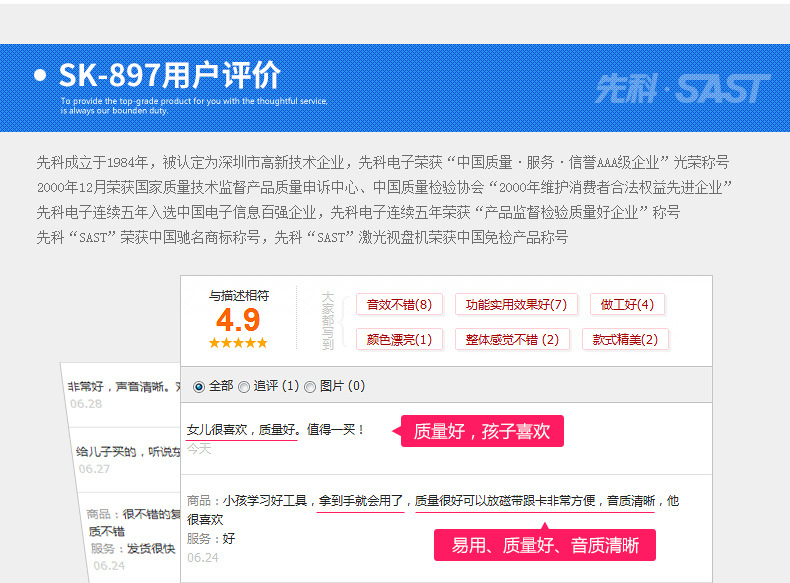790x583 pixels.
Task: Click the background review 给儿子买的
Action: (x=128, y=452)
